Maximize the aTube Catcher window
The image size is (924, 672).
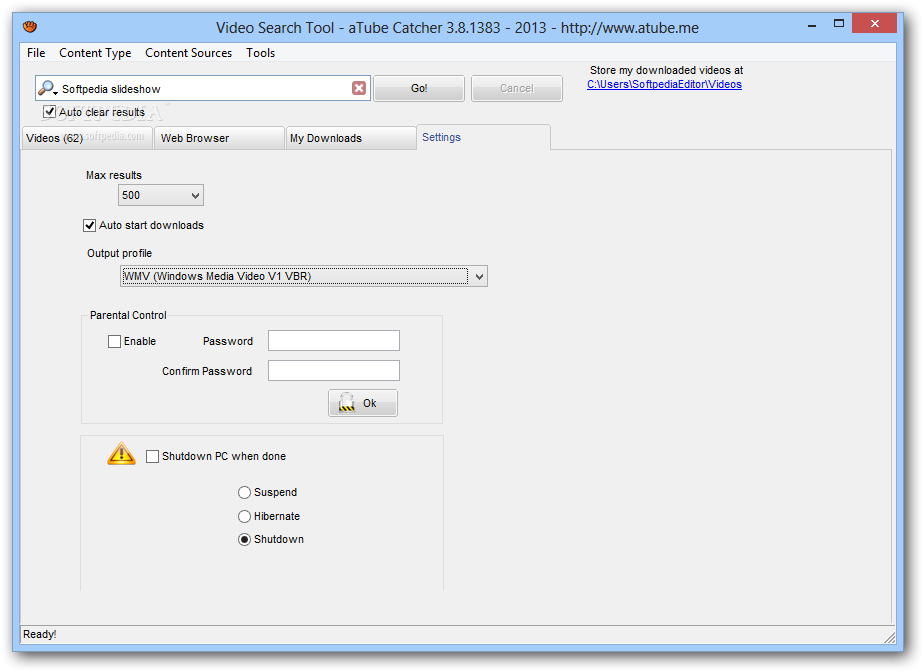839,24
